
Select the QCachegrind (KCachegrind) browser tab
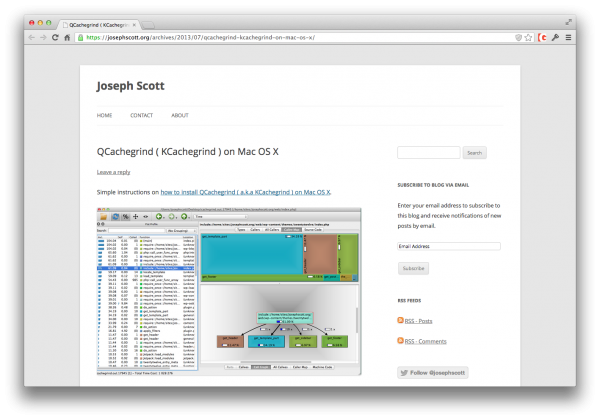(98, 25)
